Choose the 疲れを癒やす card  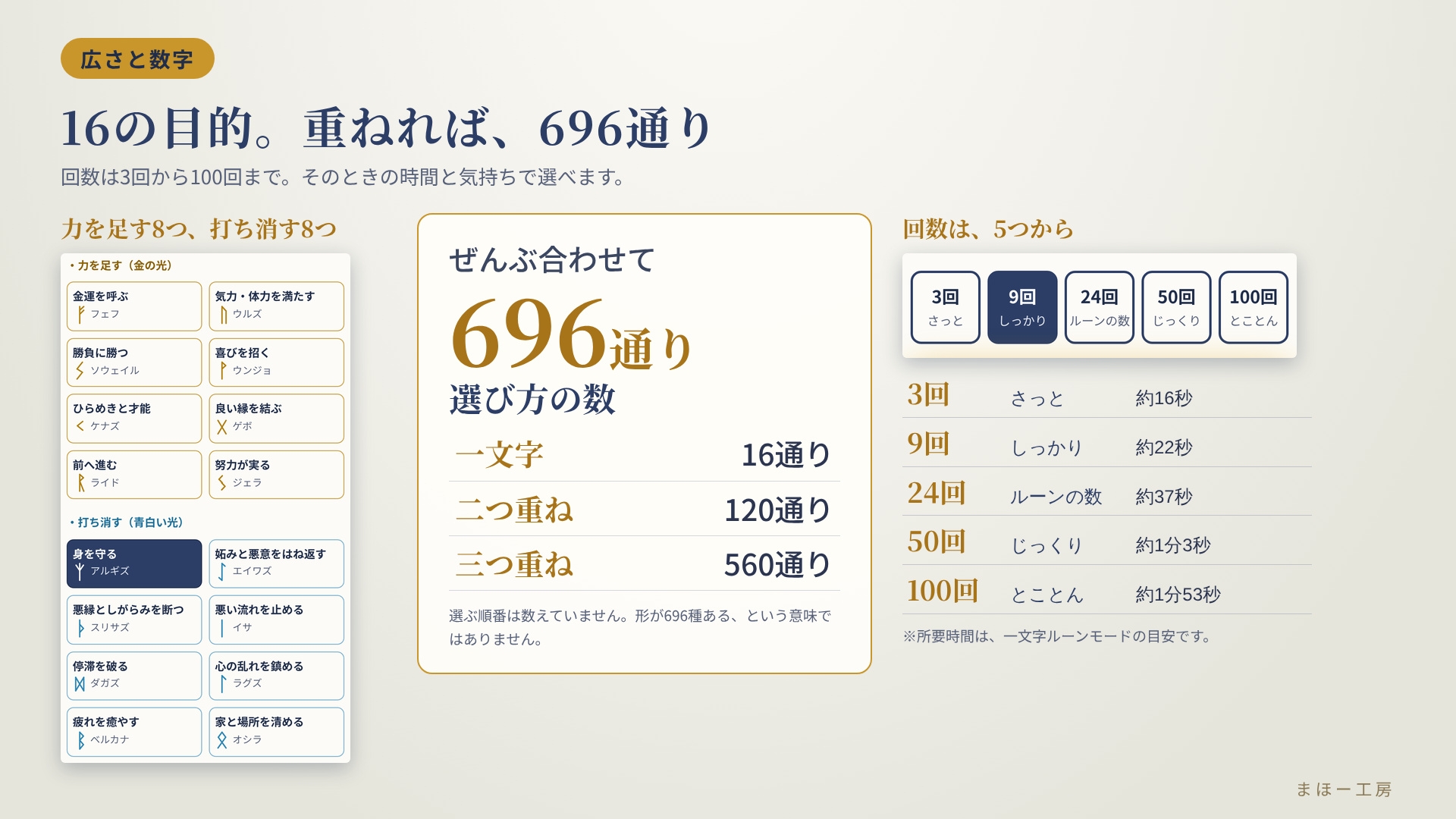tap(134, 732)
